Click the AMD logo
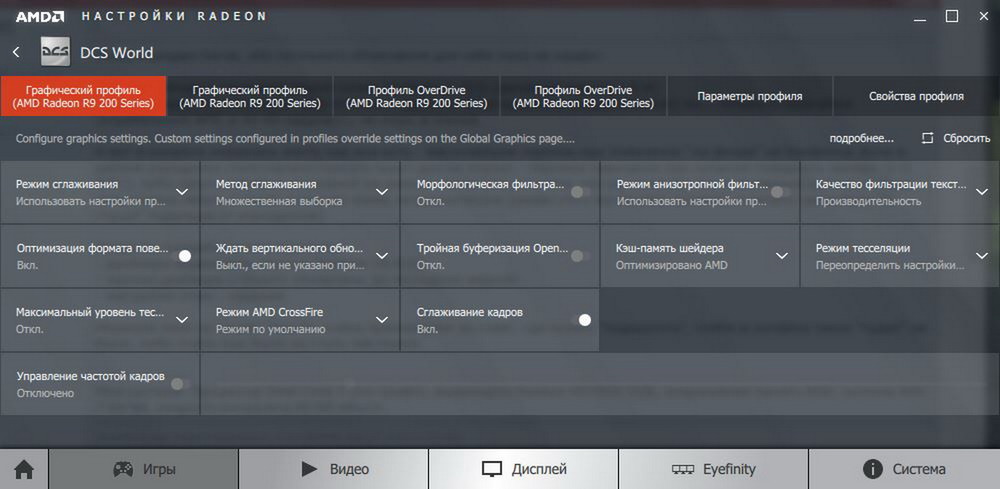 (39, 17)
